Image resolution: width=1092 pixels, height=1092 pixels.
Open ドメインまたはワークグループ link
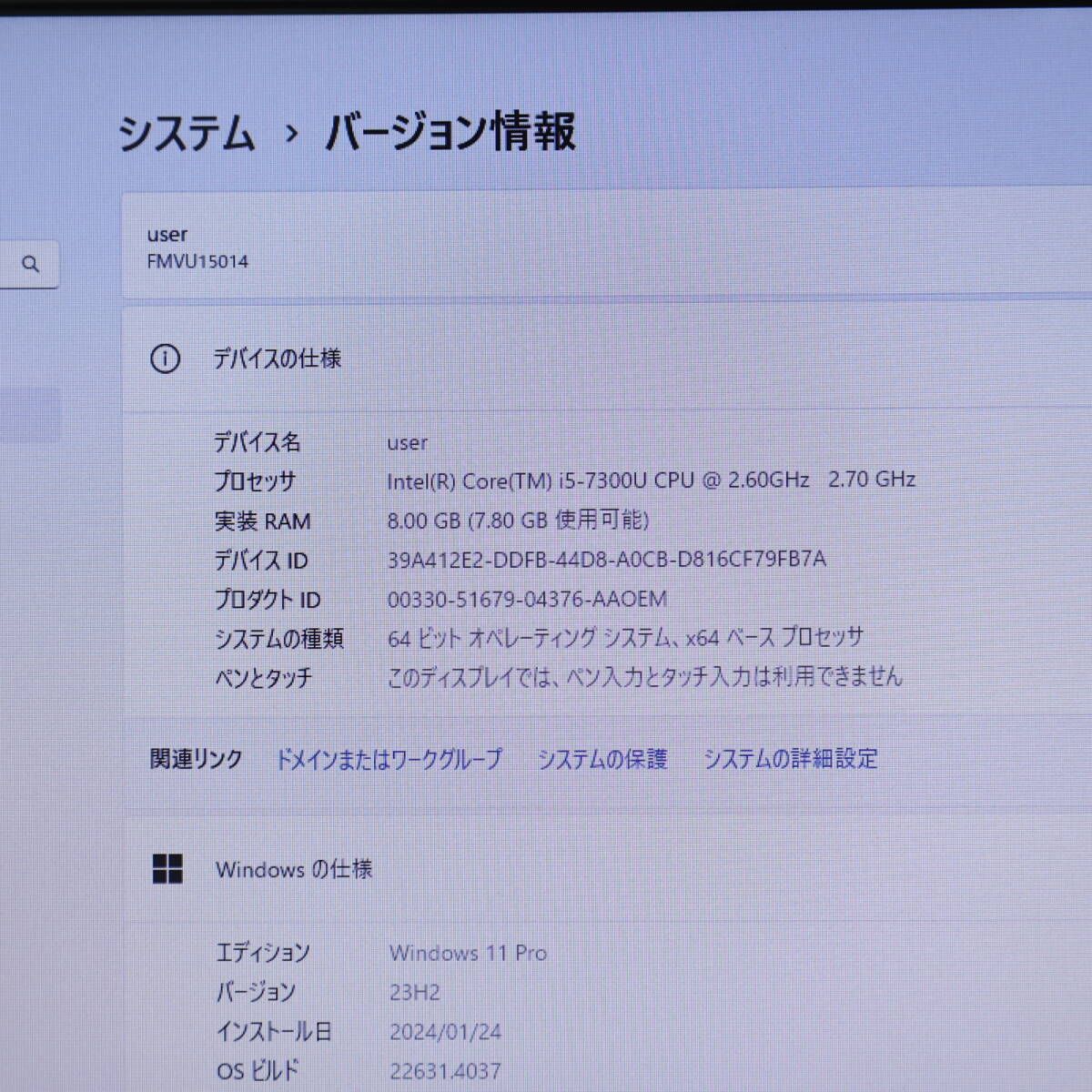389,759
